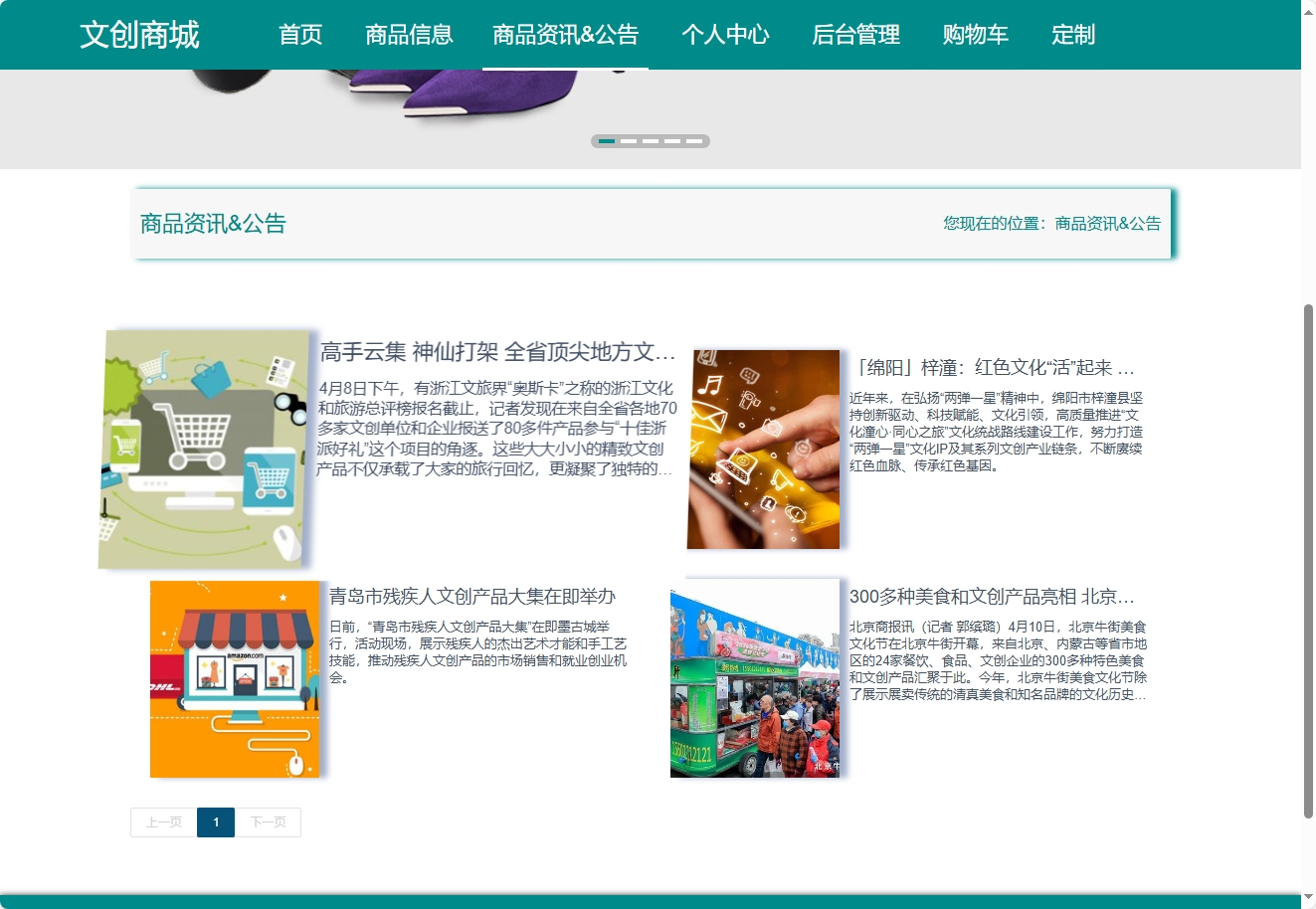
Task: Click the active 商品资讯&公告 tab
Action: pyautogui.click(x=565, y=35)
